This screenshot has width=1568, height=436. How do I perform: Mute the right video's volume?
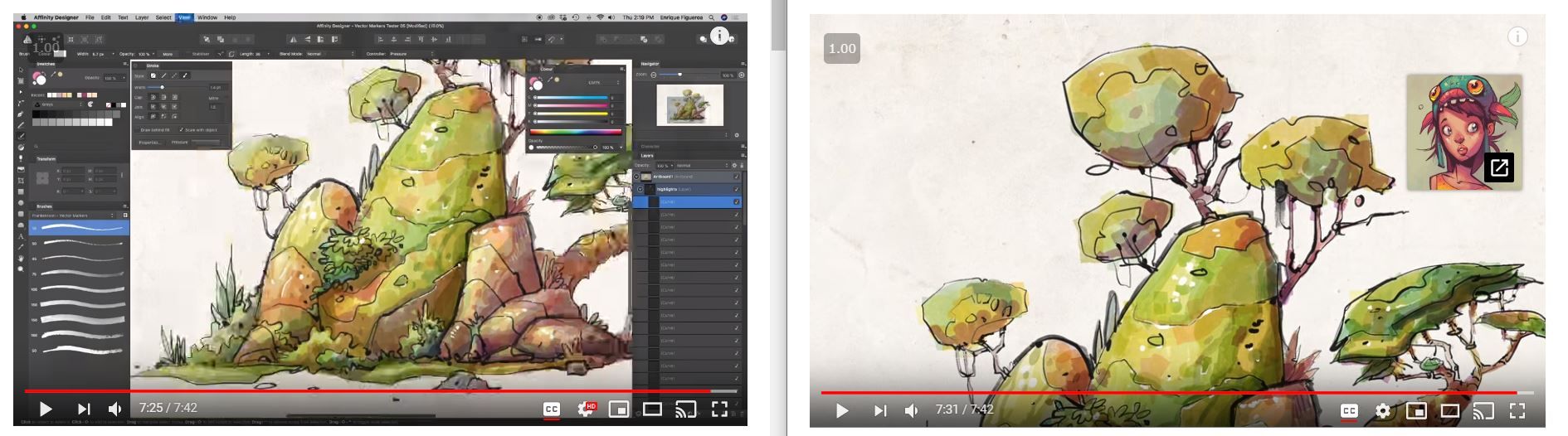click(912, 410)
